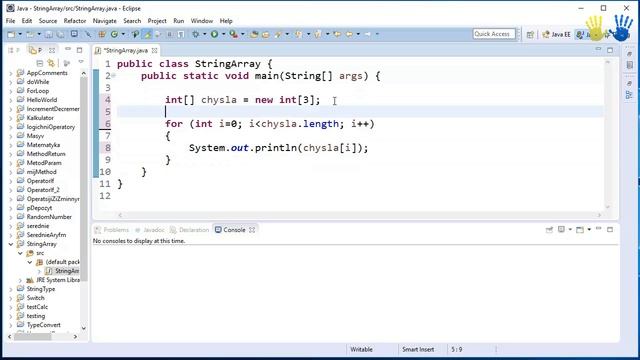Image resolution: width=640 pixels, height=360 pixels.
Task: Switch to the Javadoc tab
Action: [x=150, y=230]
